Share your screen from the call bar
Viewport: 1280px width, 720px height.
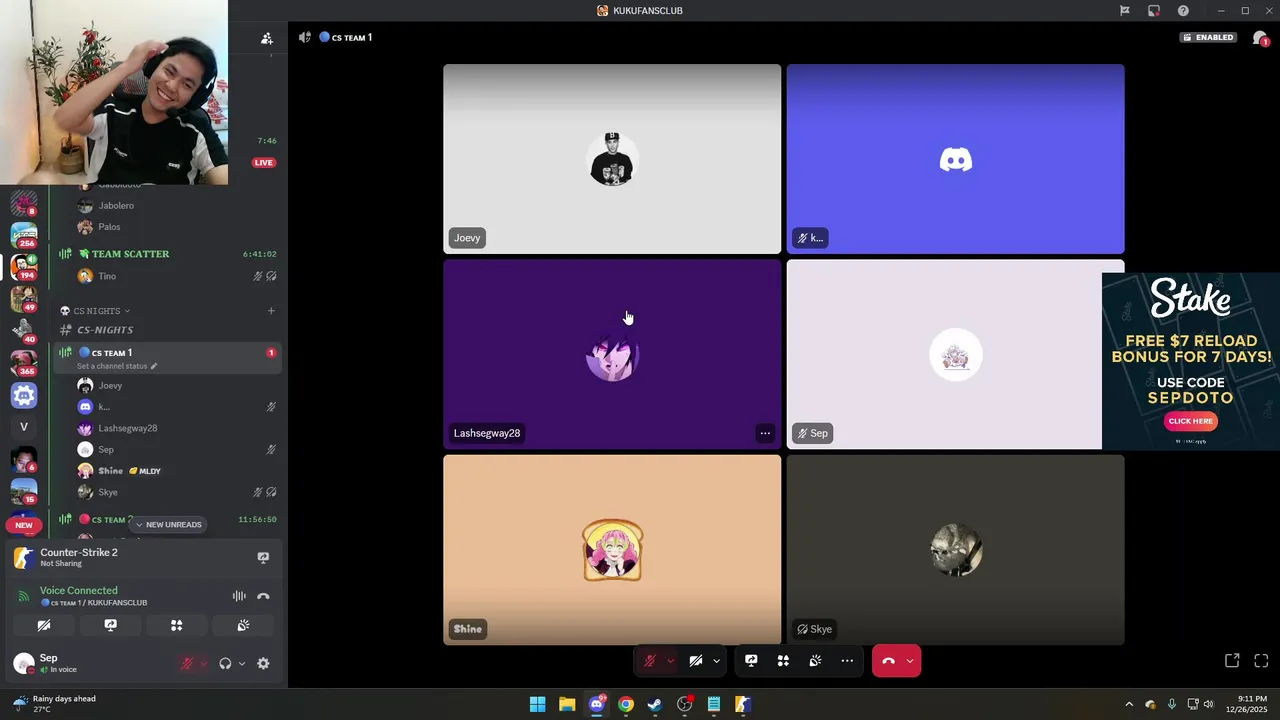click(751, 661)
